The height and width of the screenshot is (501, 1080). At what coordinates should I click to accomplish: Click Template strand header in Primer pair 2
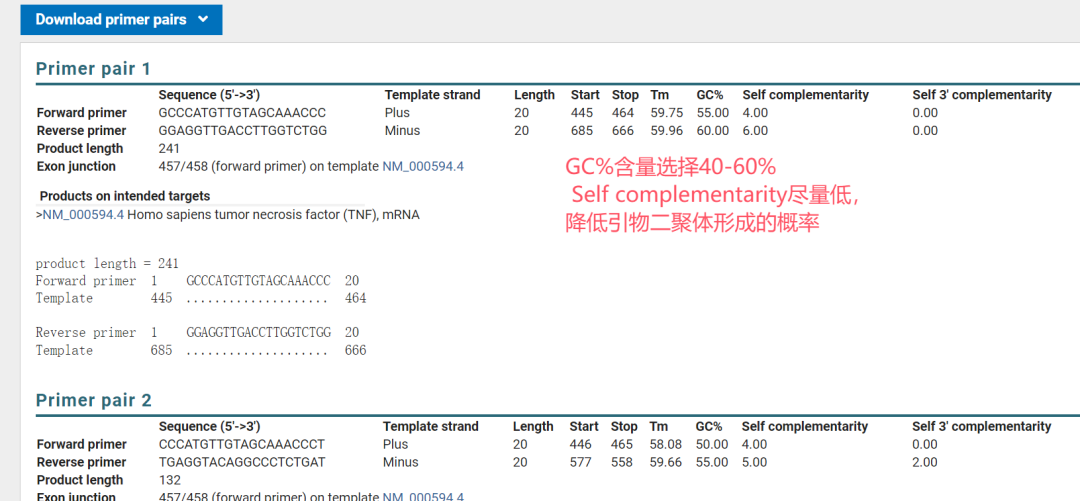pyautogui.click(x=430, y=427)
